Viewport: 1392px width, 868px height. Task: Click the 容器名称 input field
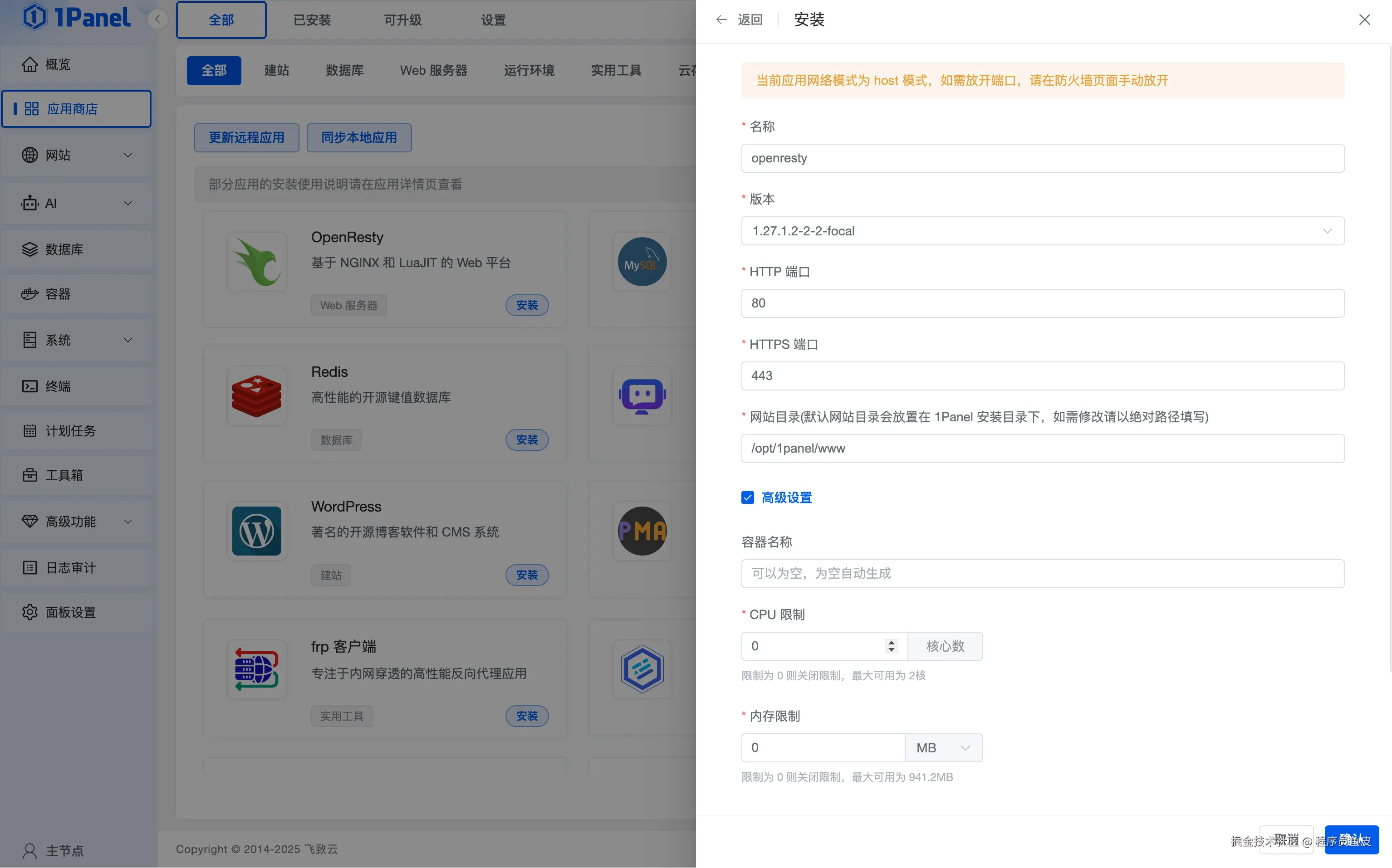[x=1042, y=574]
